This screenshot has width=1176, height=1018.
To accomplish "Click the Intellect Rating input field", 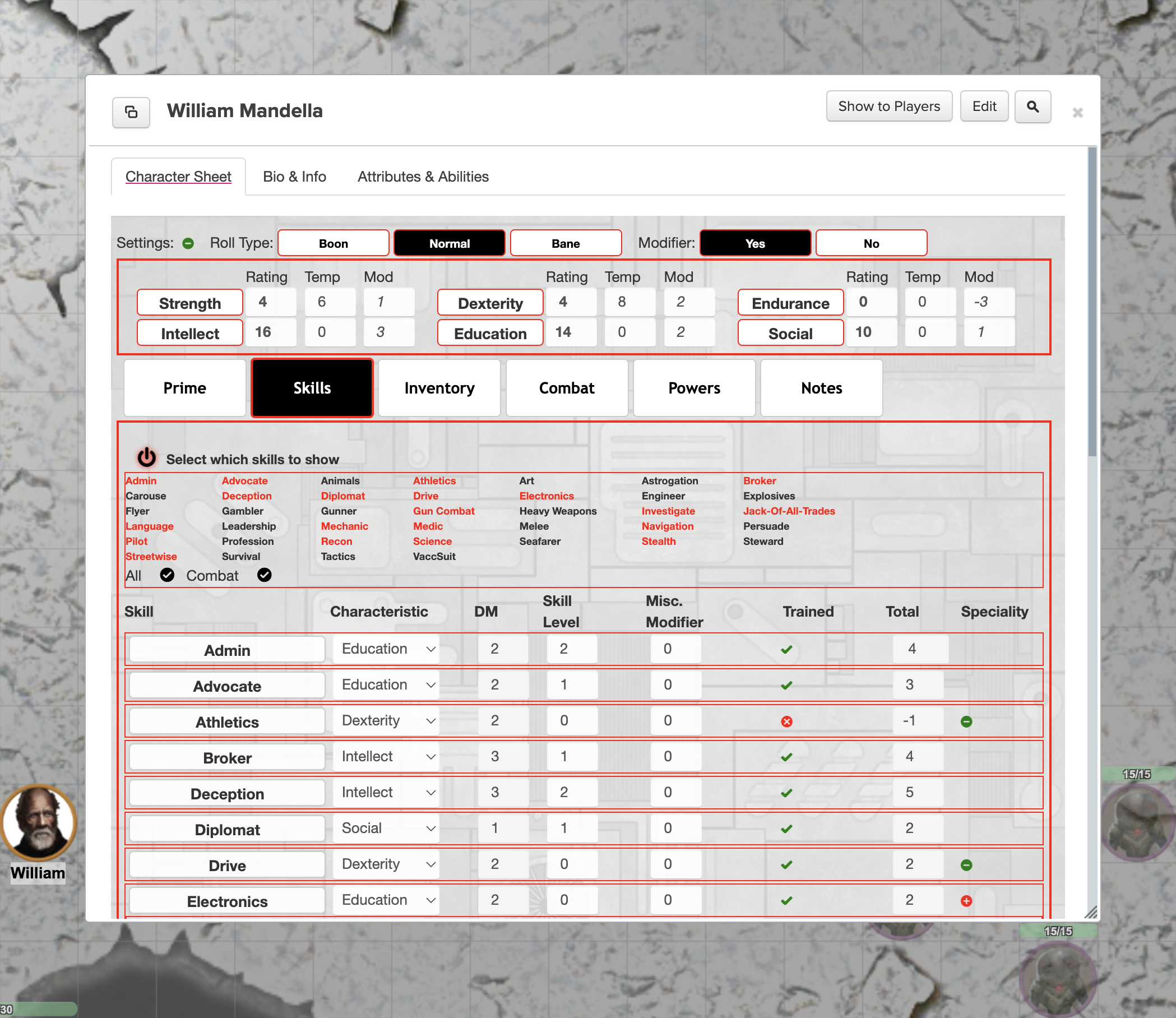I will click(x=271, y=332).
